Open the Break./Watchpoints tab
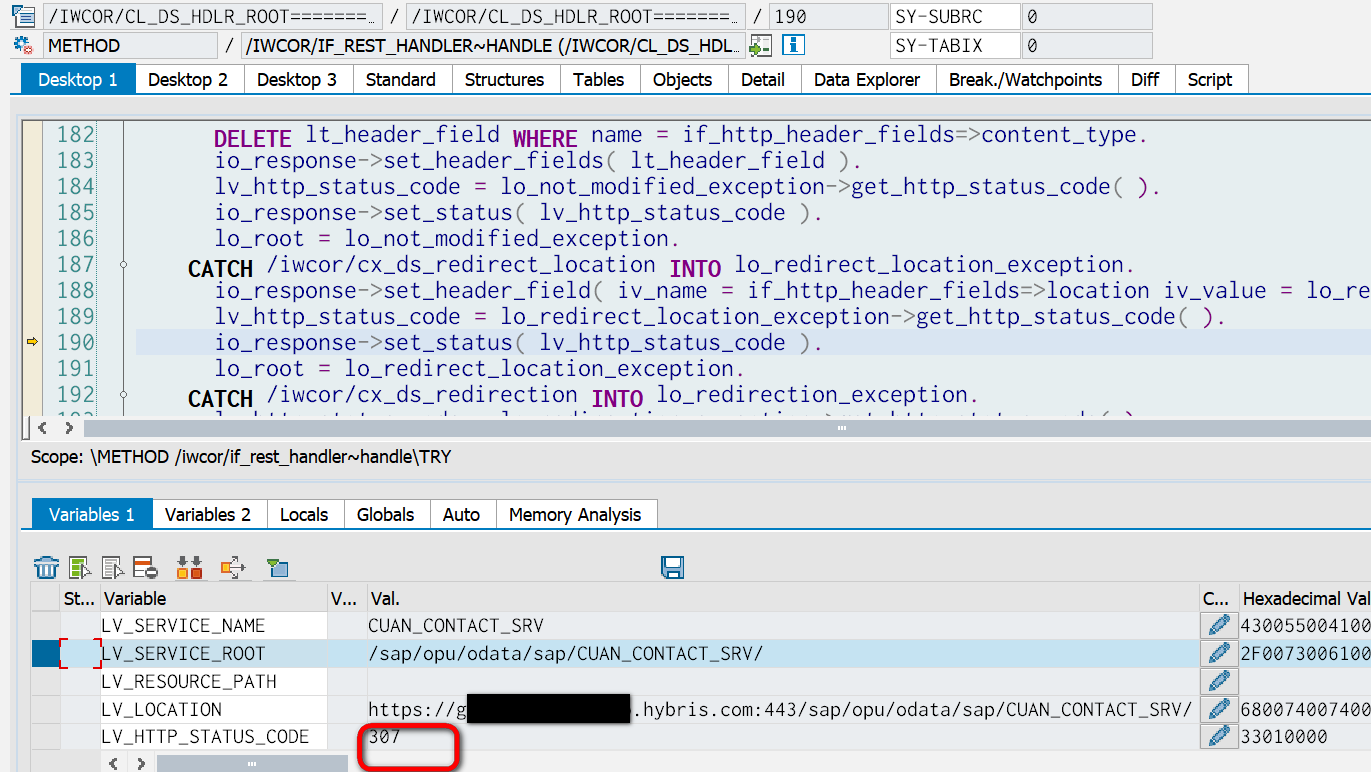The image size is (1371, 772). 1026,80
